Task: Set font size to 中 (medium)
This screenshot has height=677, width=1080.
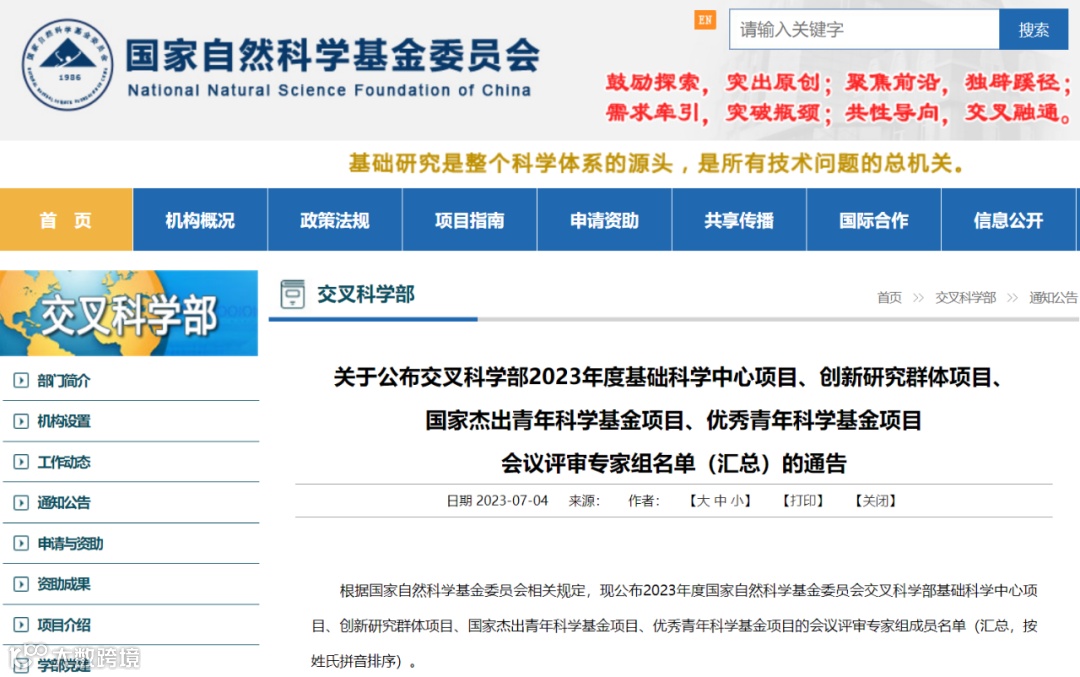Action: [x=720, y=501]
